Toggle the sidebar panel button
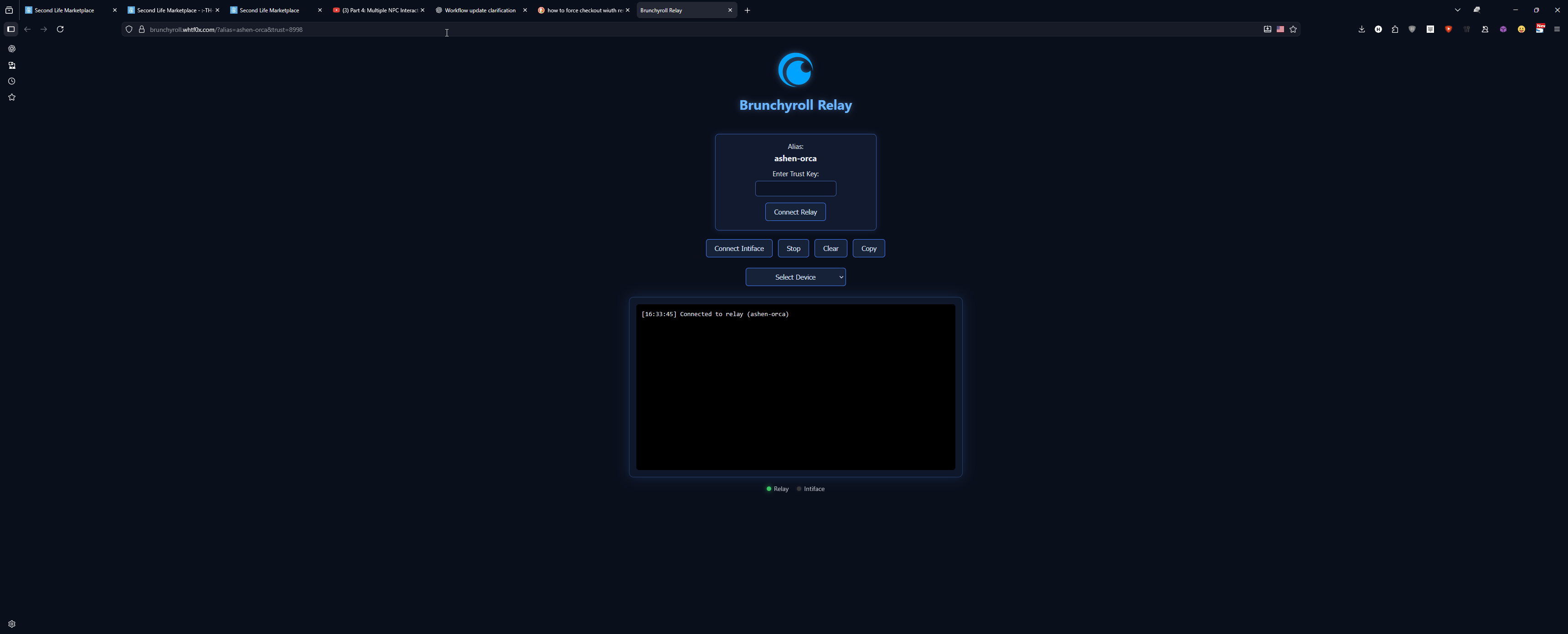The height and width of the screenshot is (634, 1568). click(10, 29)
